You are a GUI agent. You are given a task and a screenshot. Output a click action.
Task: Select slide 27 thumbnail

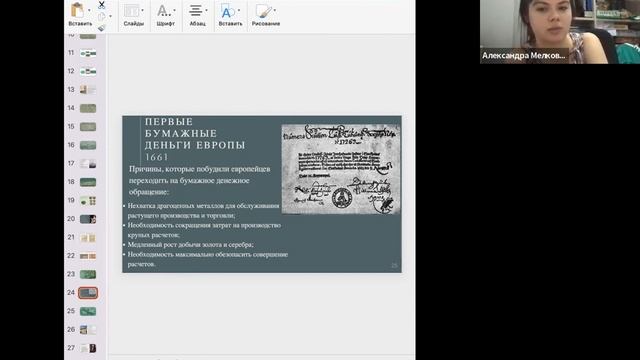pyautogui.click(x=88, y=348)
